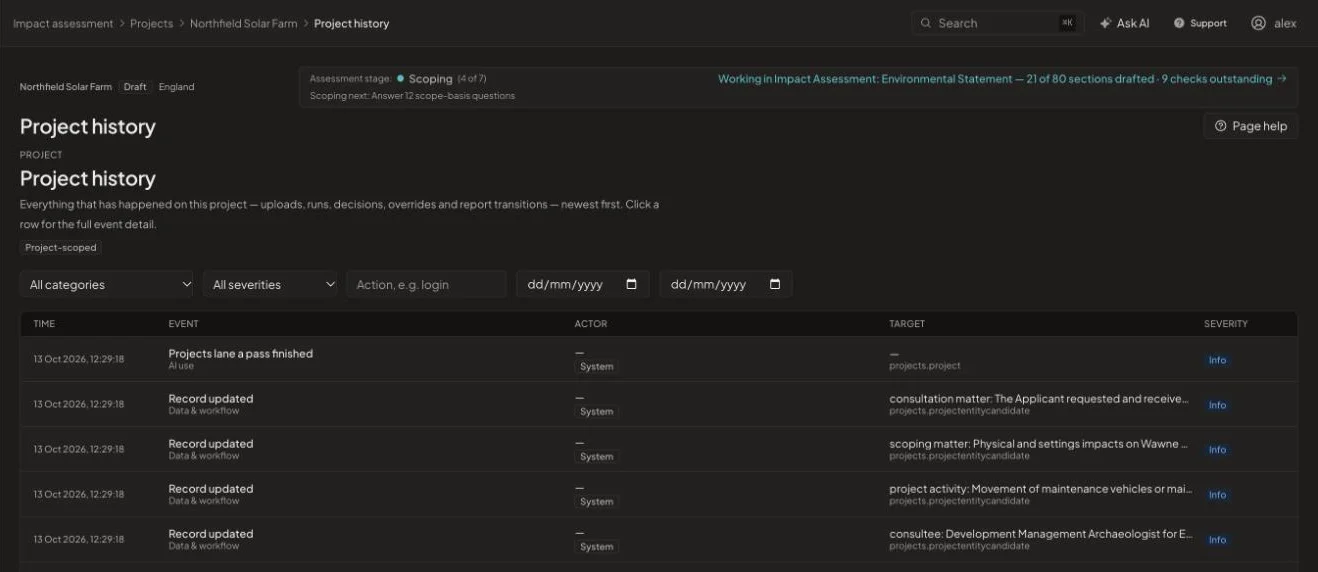Open Record updated row for project activity
The image size is (1318, 572).
coord(659,494)
